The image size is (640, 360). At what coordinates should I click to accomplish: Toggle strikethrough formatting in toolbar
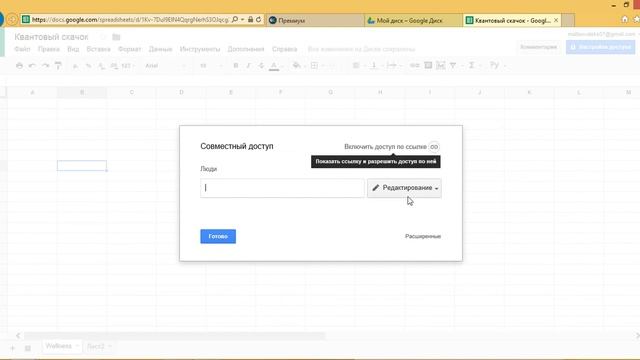[261, 66]
